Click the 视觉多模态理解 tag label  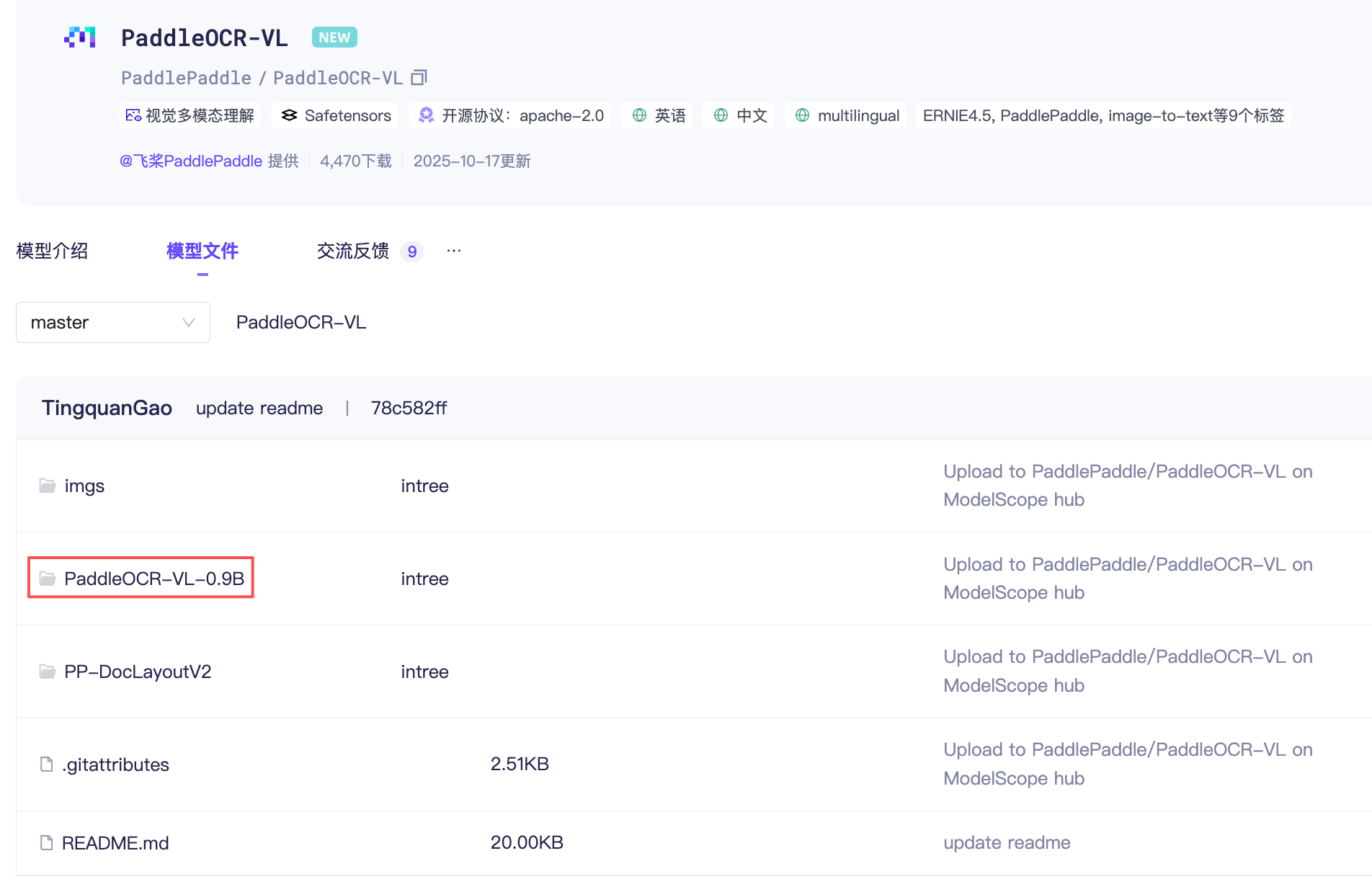(200, 115)
